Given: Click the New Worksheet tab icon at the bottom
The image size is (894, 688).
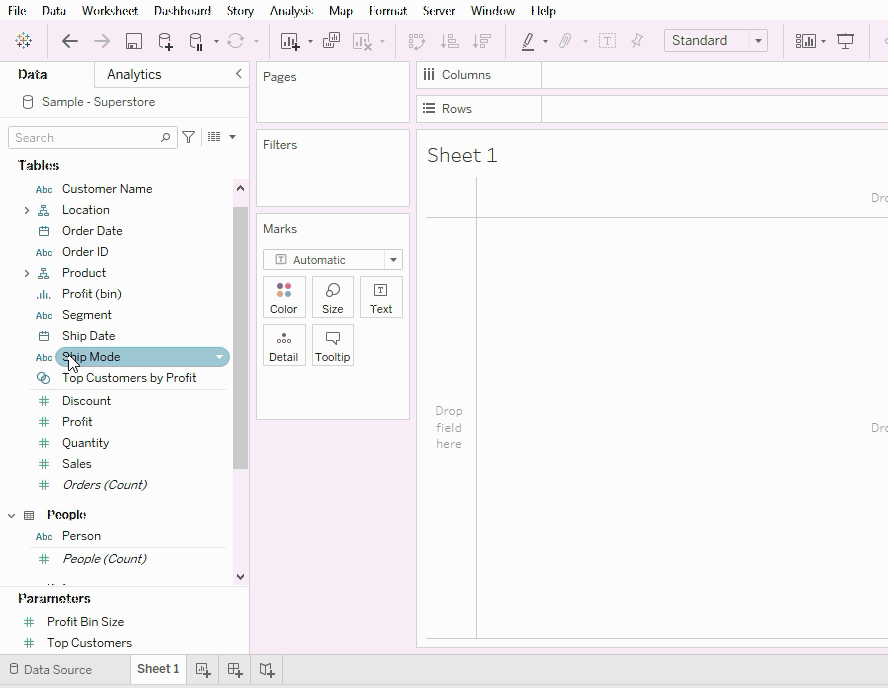Looking at the screenshot, I should tap(203, 670).
